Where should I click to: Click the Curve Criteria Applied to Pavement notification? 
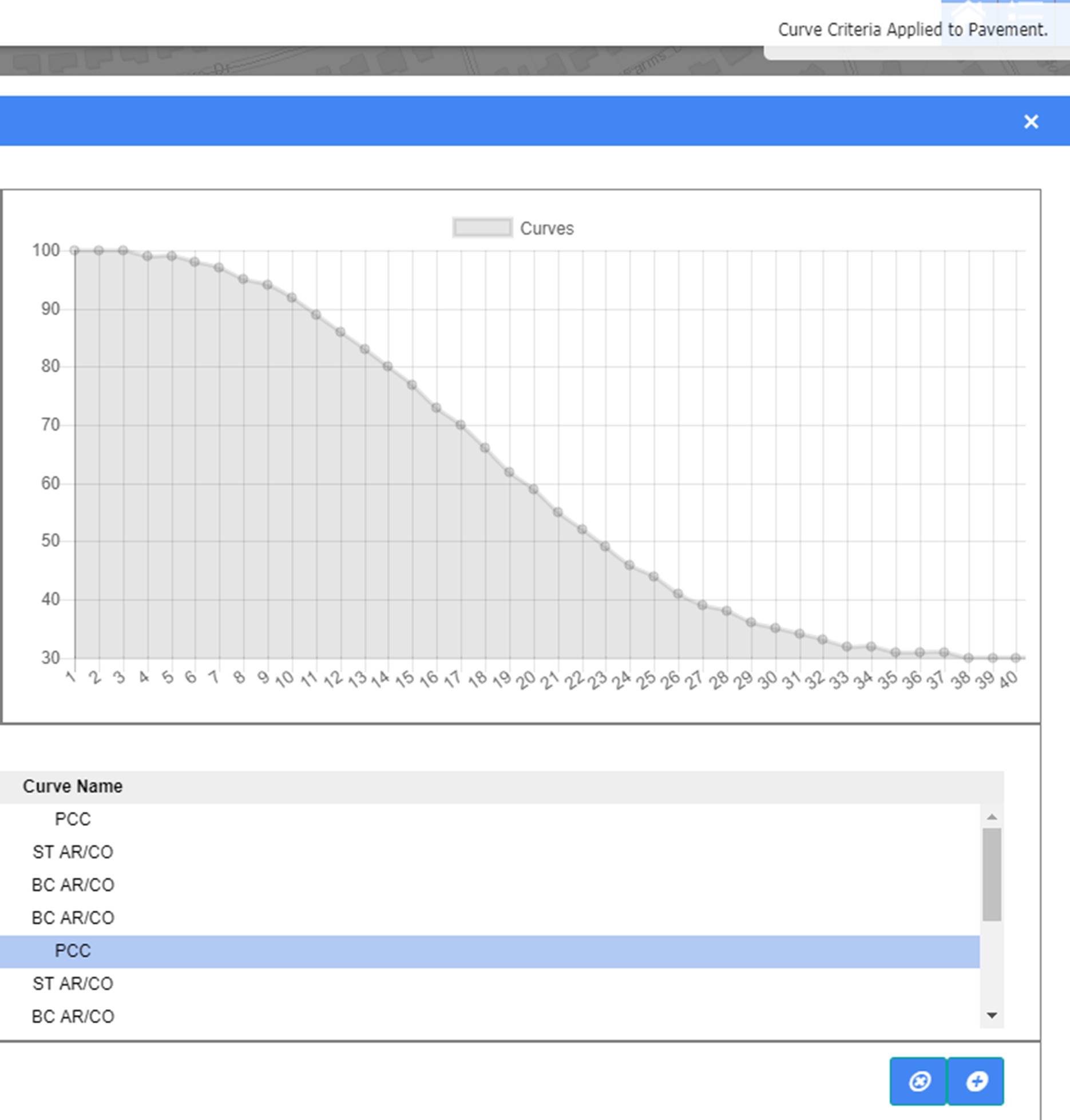coord(912,30)
